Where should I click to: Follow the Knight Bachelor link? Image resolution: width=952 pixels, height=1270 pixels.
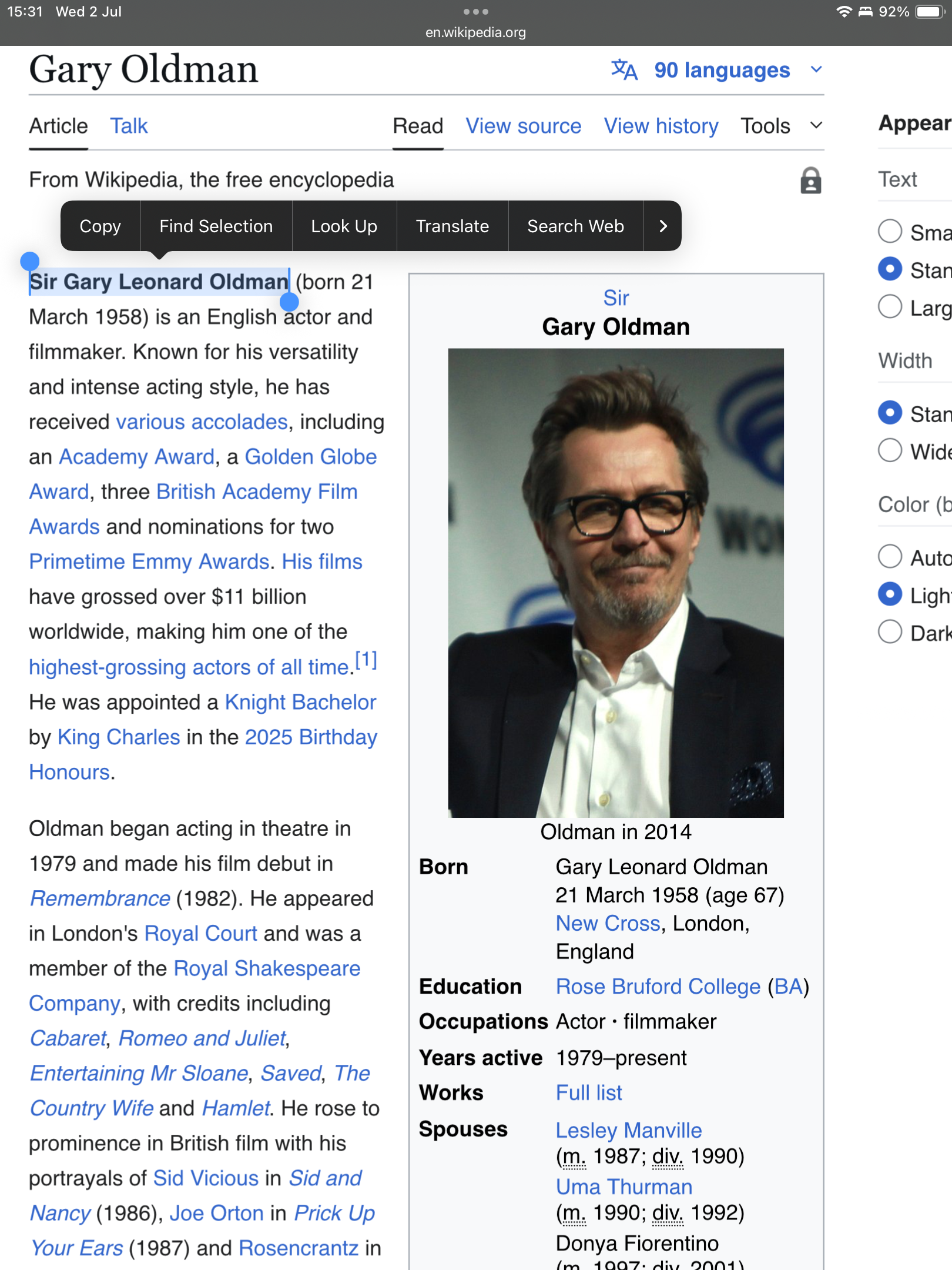(x=300, y=702)
